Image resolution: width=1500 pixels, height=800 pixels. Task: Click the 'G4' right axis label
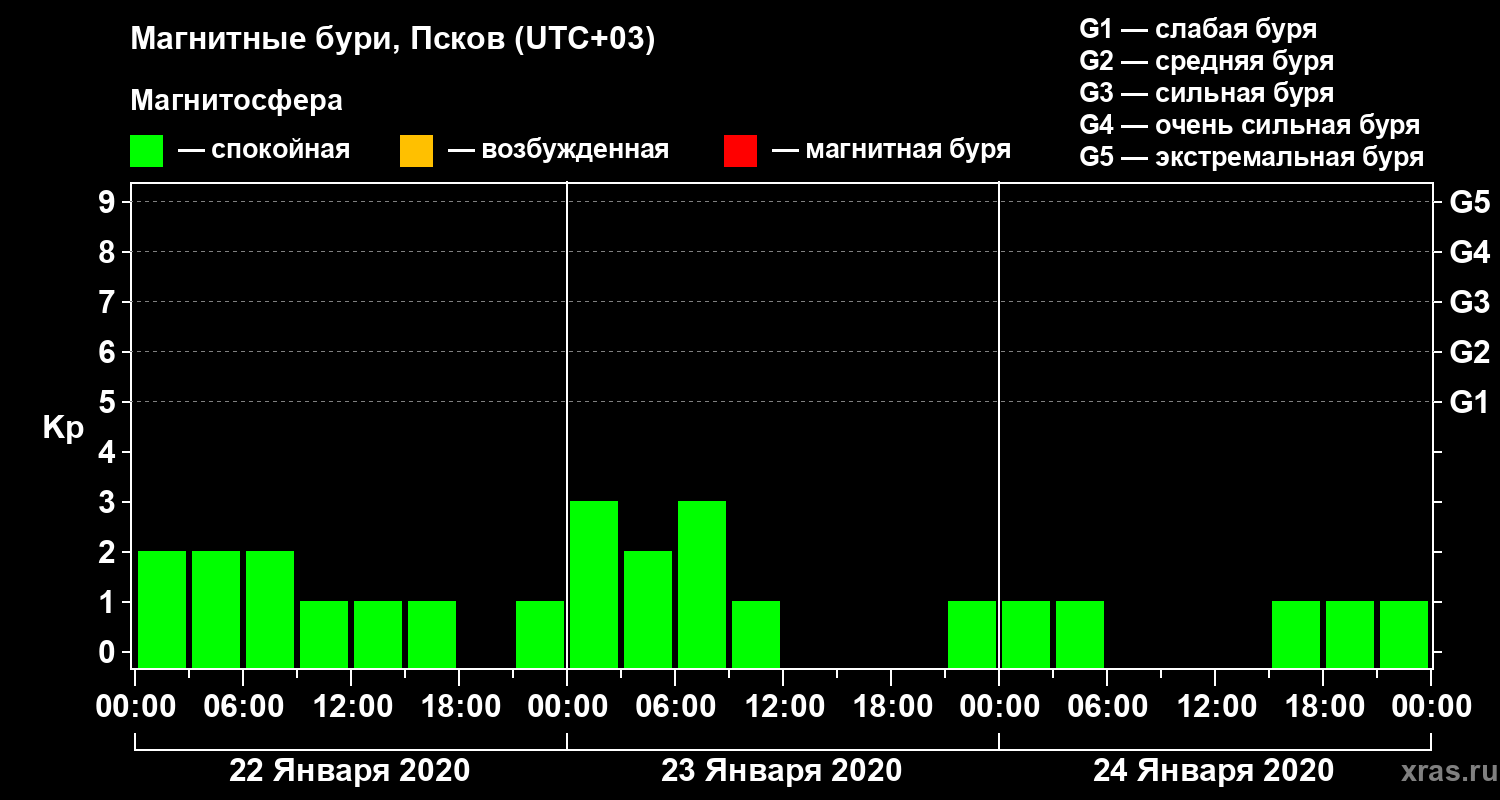coord(1469,252)
